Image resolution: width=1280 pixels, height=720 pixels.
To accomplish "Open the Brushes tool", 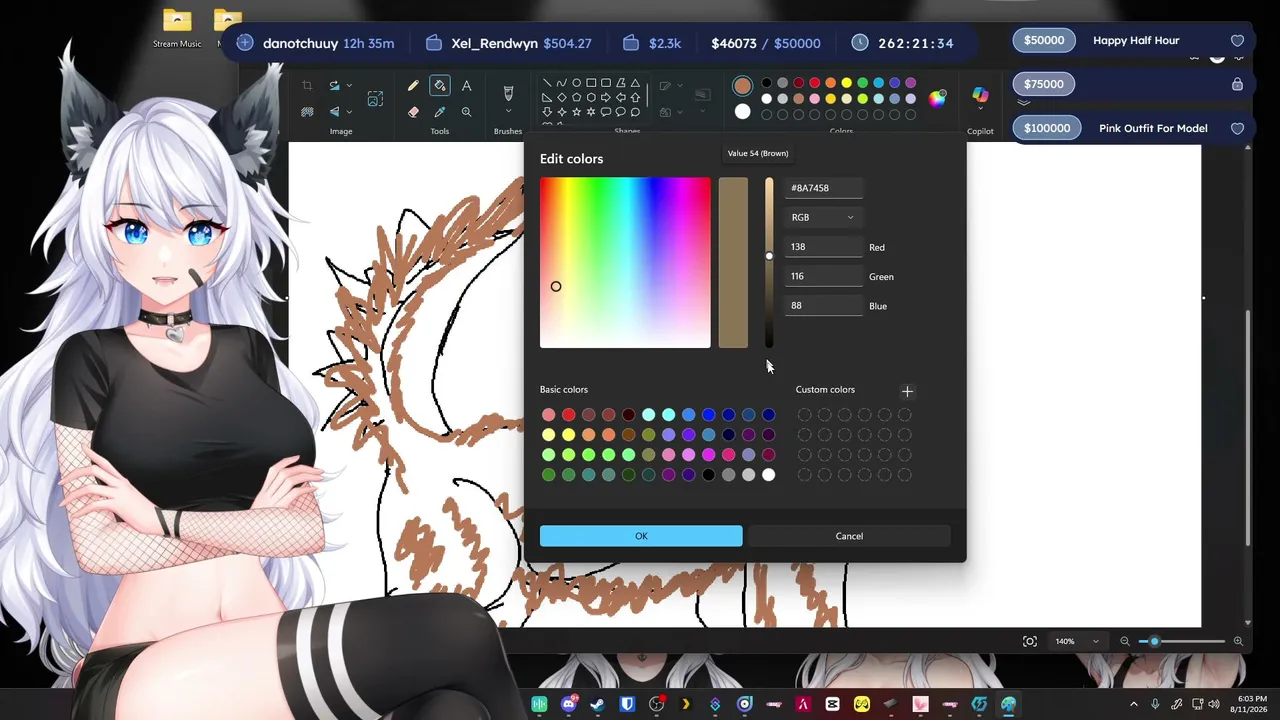I will tap(508, 93).
